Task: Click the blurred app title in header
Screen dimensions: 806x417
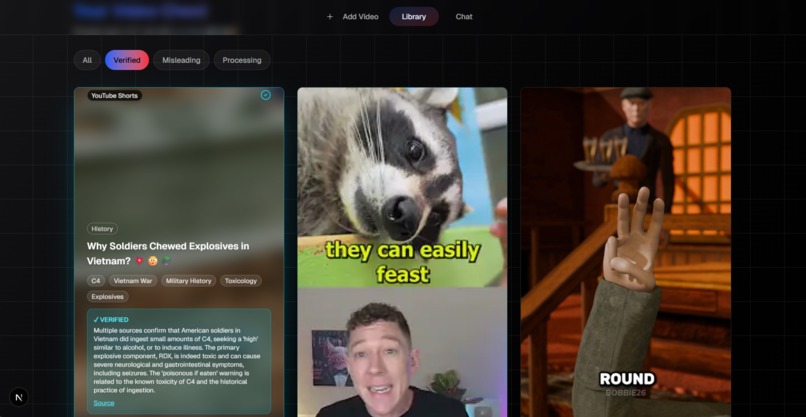Action: 140,11
